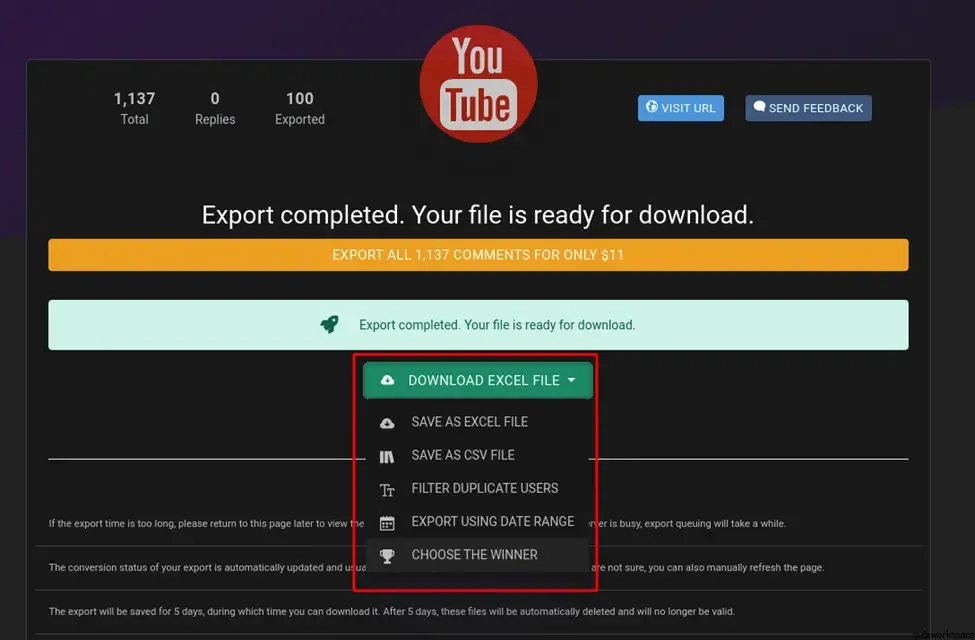Open the Send Feedback button
The width and height of the screenshot is (975, 640).
click(808, 108)
